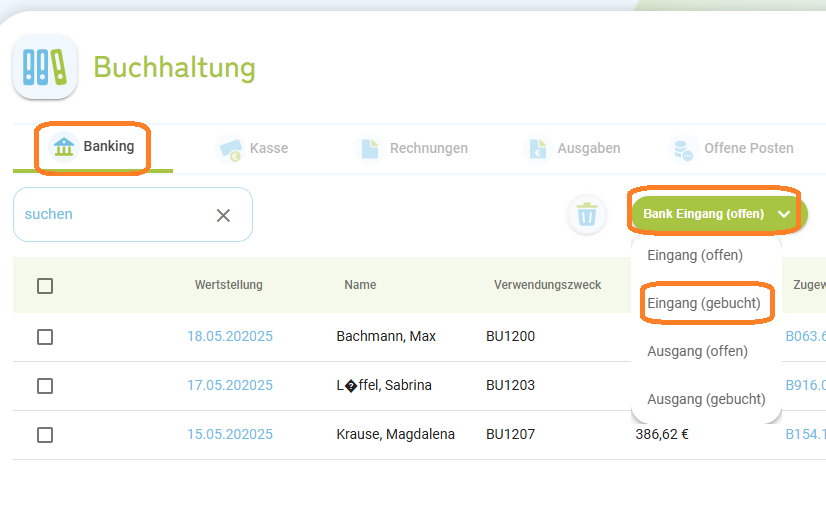826x507 pixels.
Task: Click the amount 386,62 €
Action: (x=662, y=434)
